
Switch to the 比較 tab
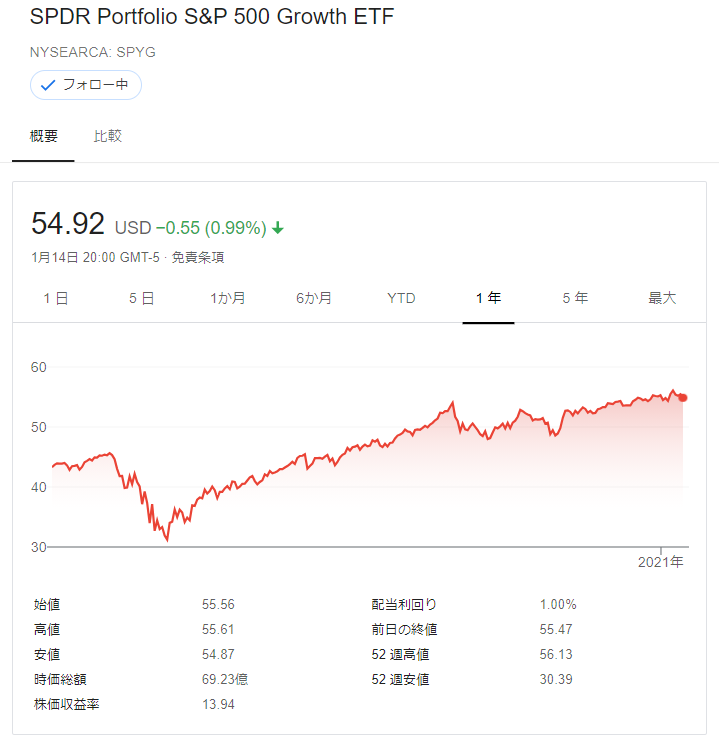[108, 136]
